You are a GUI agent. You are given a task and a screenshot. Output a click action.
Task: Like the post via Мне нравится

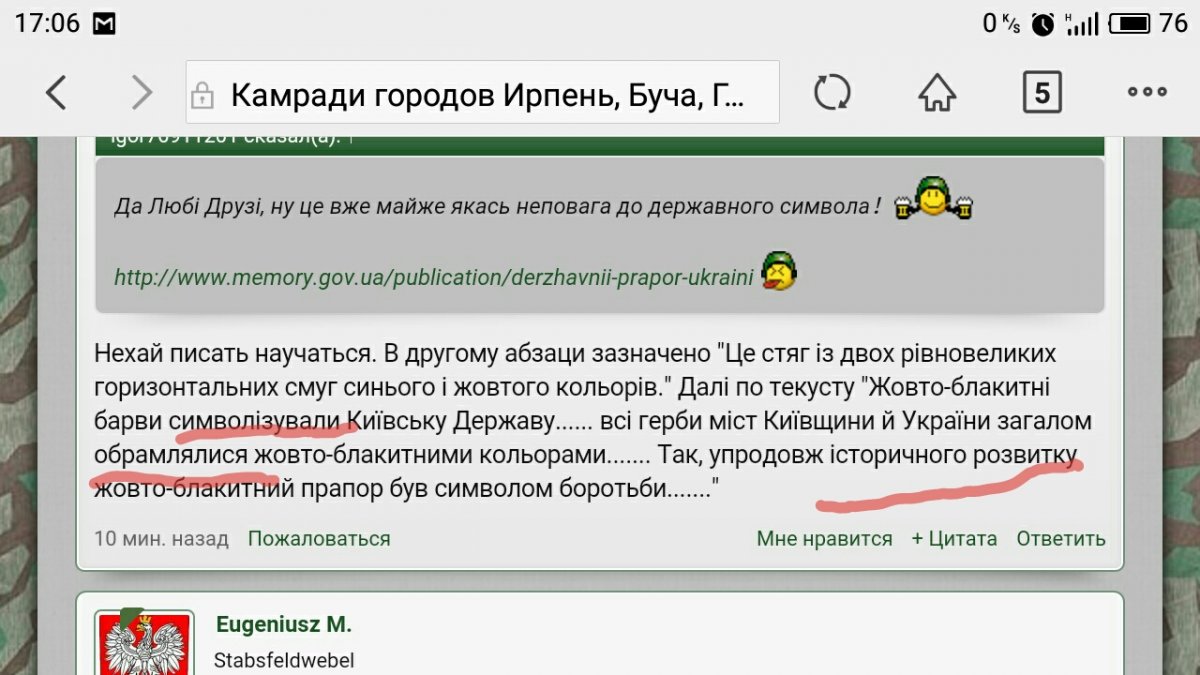pyautogui.click(x=824, y=538)
